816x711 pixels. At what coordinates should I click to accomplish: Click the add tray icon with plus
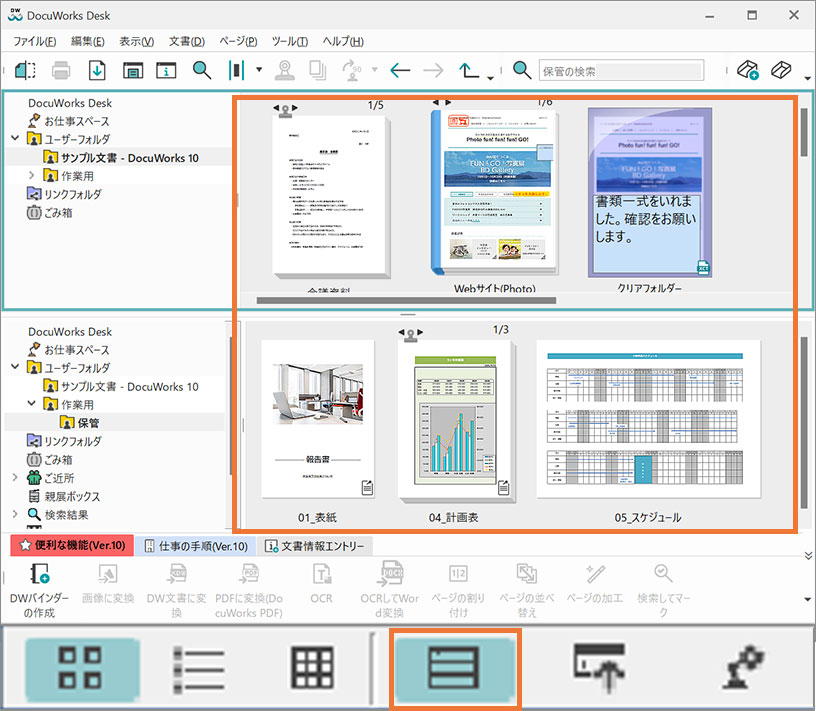pos(748,70)
